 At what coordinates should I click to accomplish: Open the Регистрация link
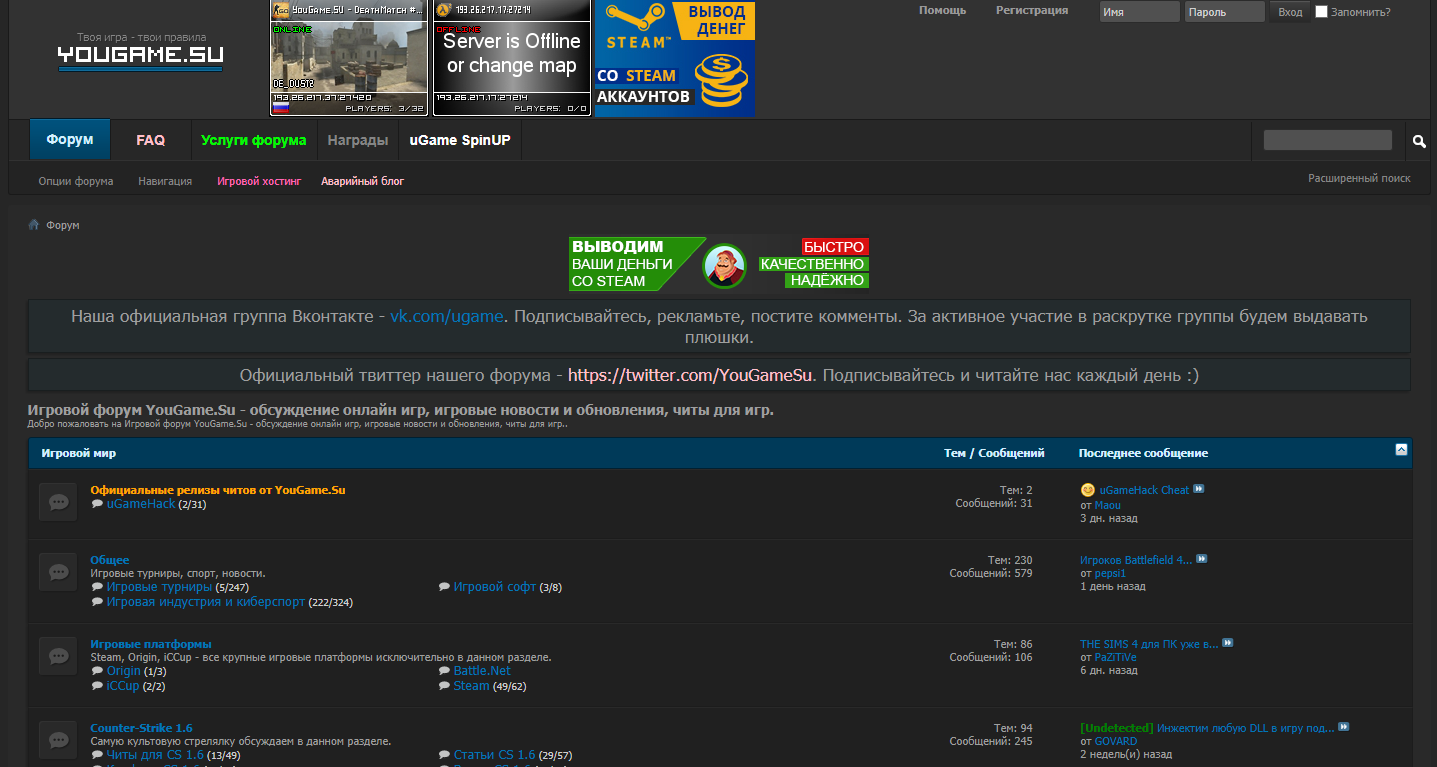(1032, 10)
